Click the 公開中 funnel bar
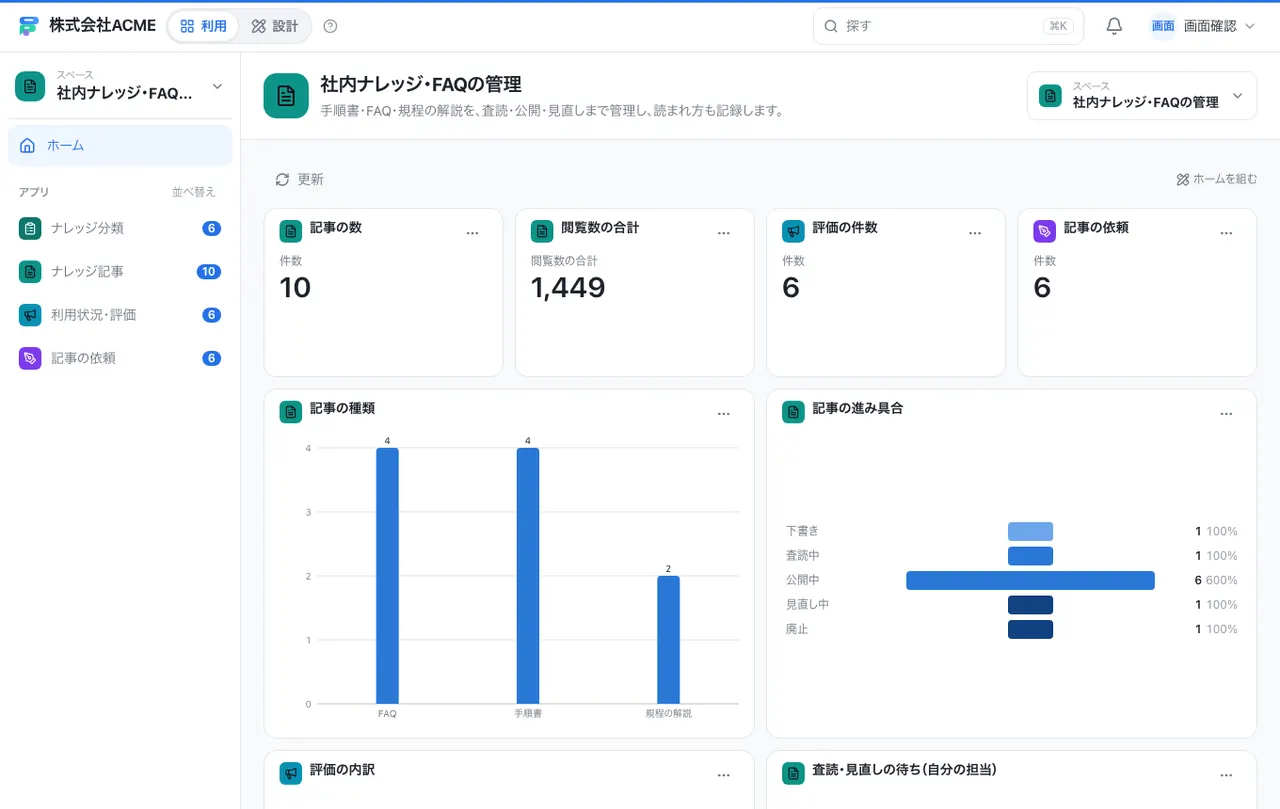 pos(1030,580)
